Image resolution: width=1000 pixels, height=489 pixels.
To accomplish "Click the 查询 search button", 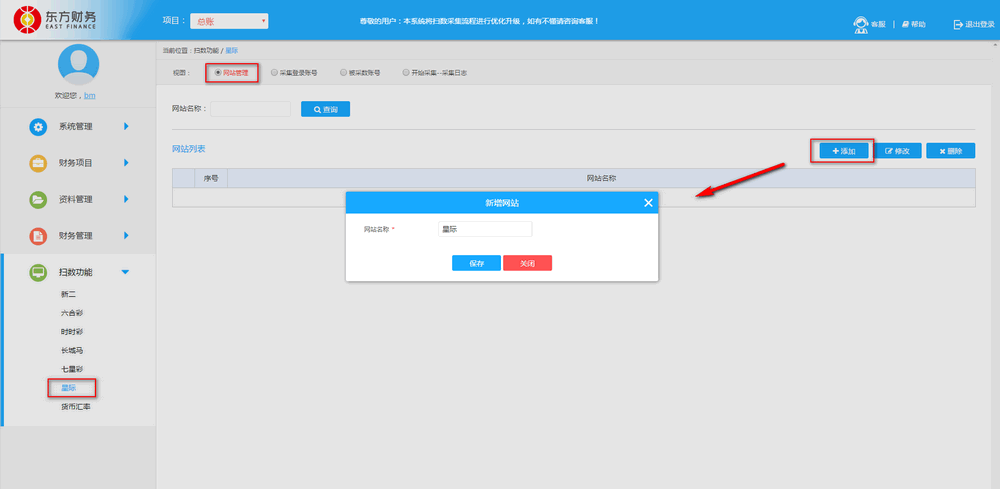I will pyautogui.click(x=325, y=109).
